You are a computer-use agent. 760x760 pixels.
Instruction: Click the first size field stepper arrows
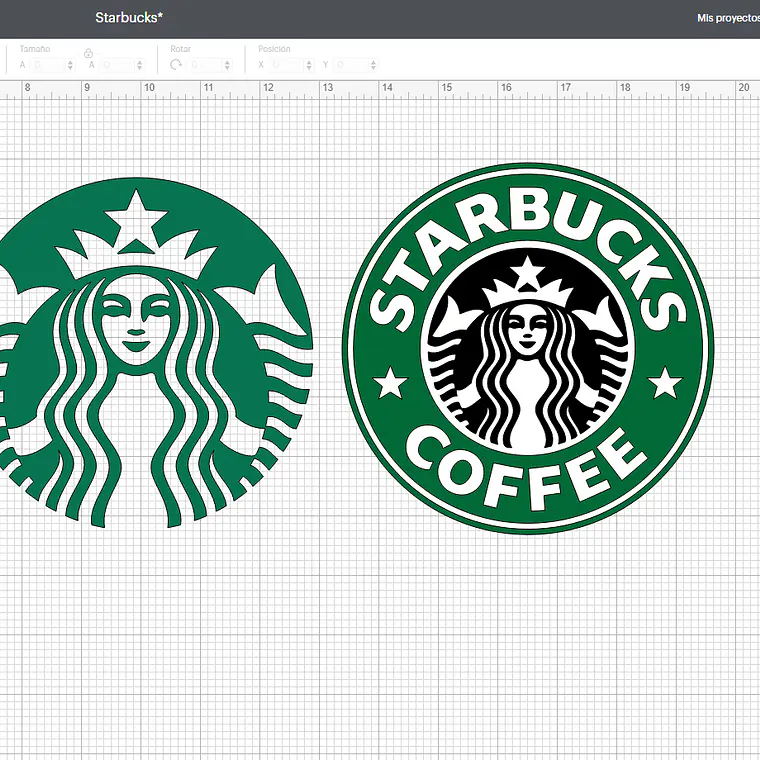click(70, 65)
